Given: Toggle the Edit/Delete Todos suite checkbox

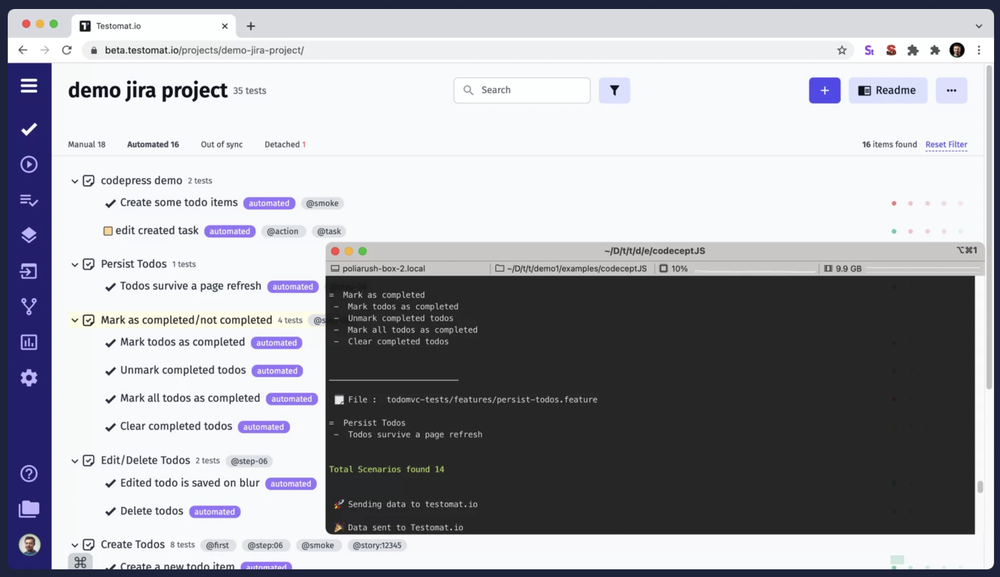Looking at the screenshot, I should (x=89, y=460).
